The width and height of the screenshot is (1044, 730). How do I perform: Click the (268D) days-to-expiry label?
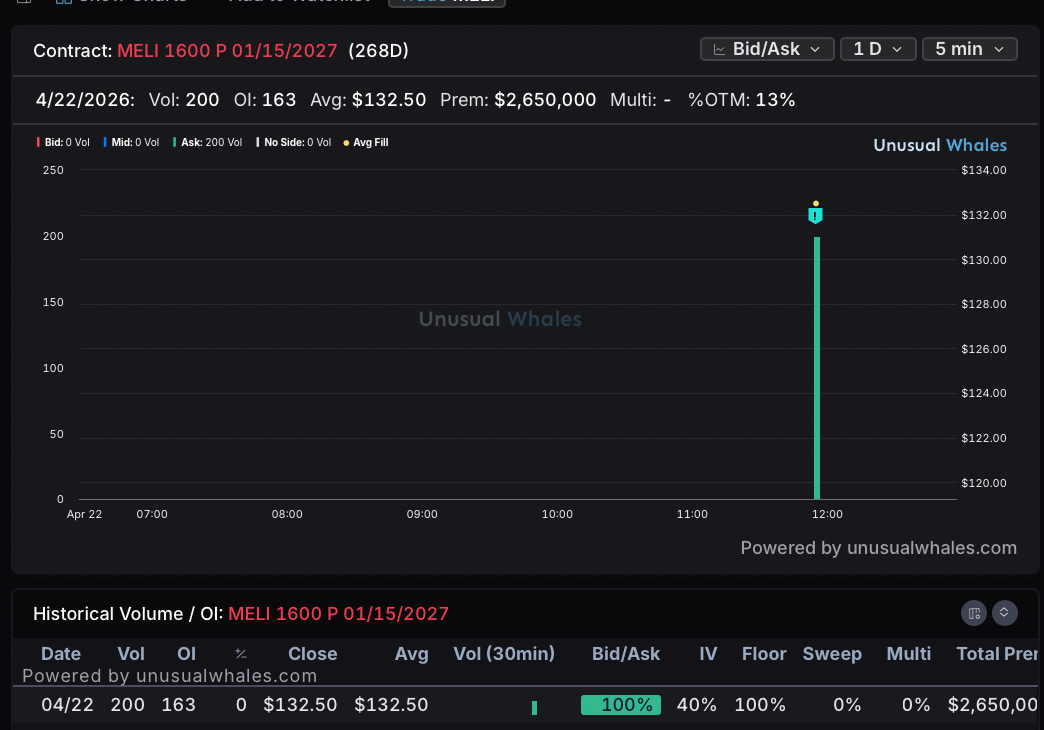pos(378,51)
